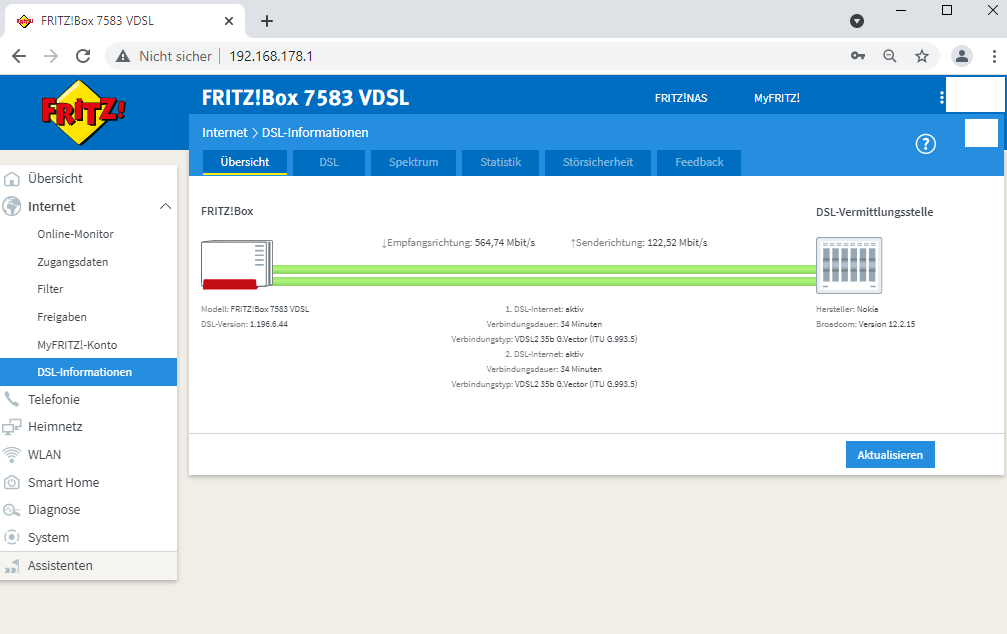Open the Diagnose menu
This screenshot has width=1007, height=634.
click(x=54, y=510)
